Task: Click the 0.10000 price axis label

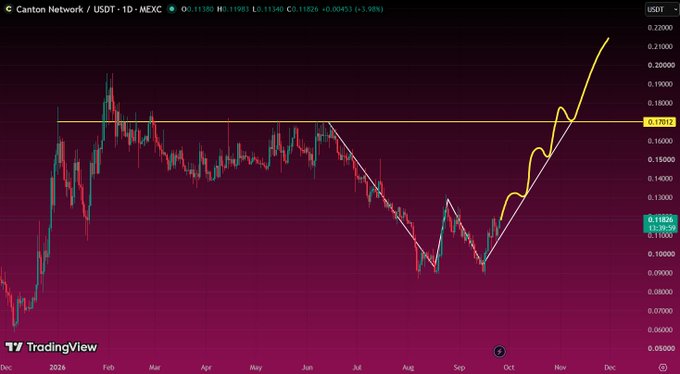Action: click(661, 254)
